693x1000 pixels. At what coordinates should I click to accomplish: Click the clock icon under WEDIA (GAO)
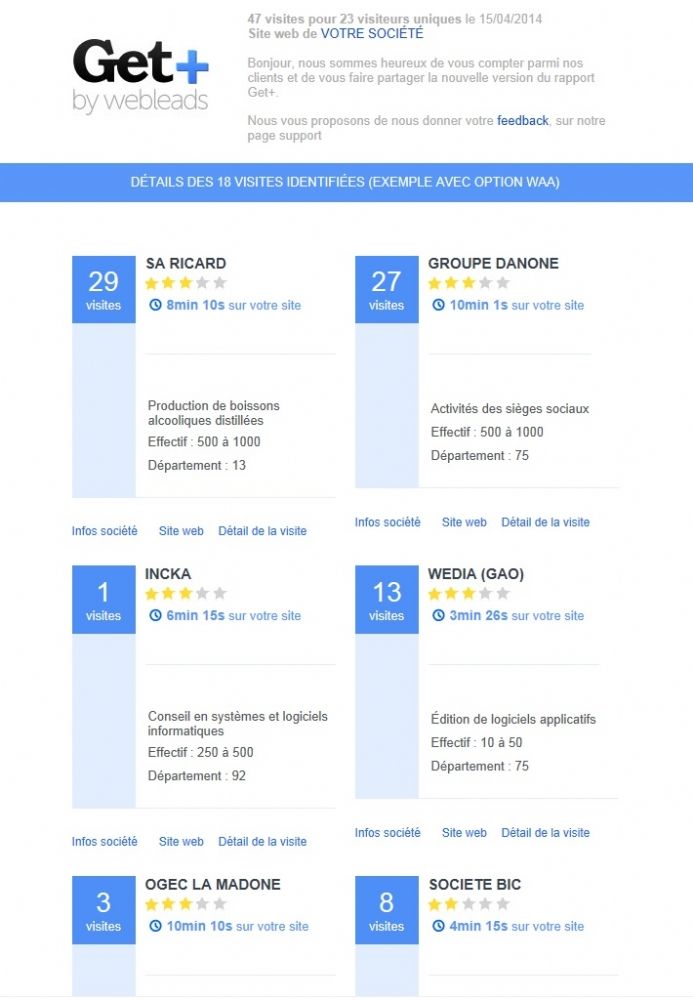click(x=438, y=615)
